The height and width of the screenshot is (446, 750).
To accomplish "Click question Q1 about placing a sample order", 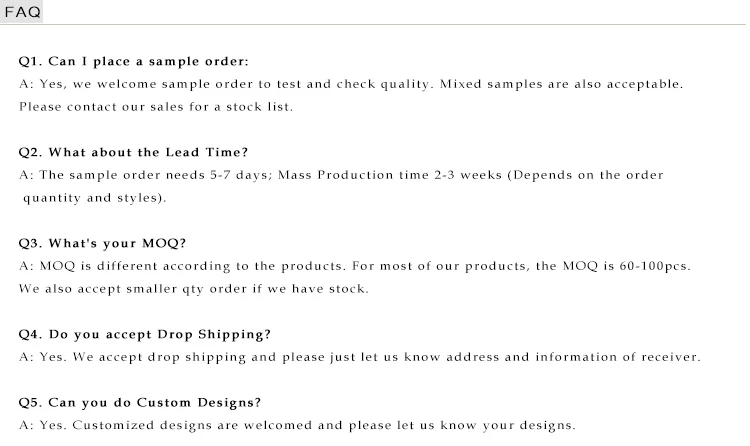I will click(x=134, y=61).
